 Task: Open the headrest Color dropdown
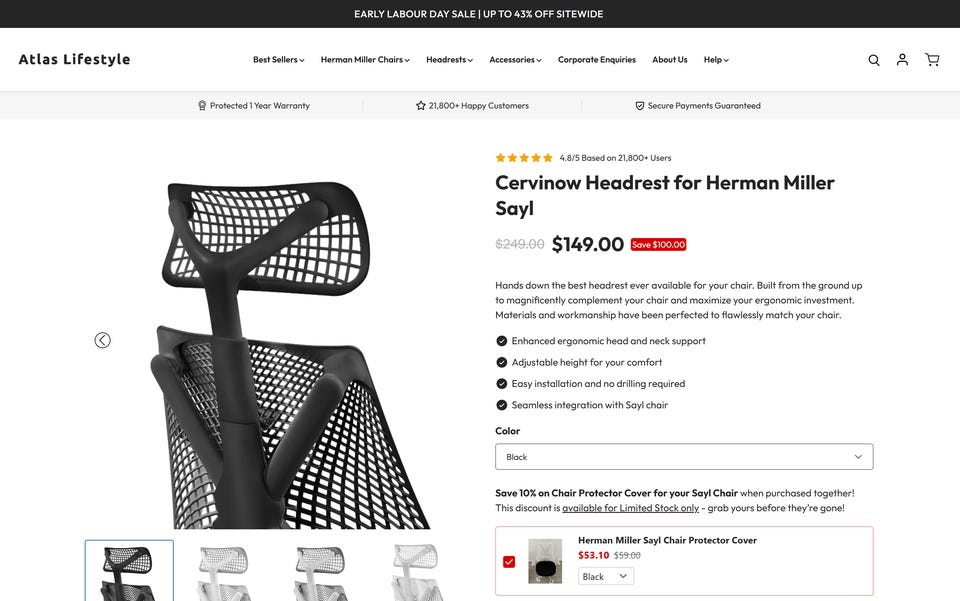click(684, 457)
